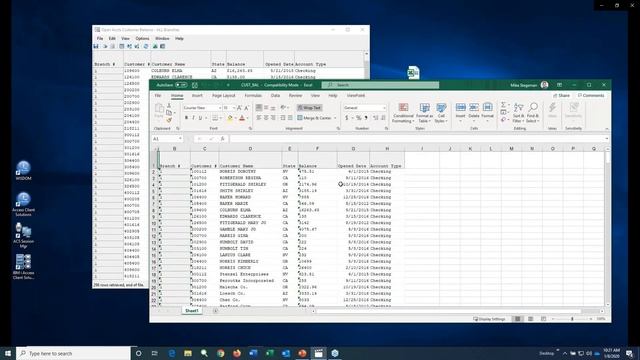Click Merge & Center button
Viewport: 640px width, 360px height.
point(314,118)
